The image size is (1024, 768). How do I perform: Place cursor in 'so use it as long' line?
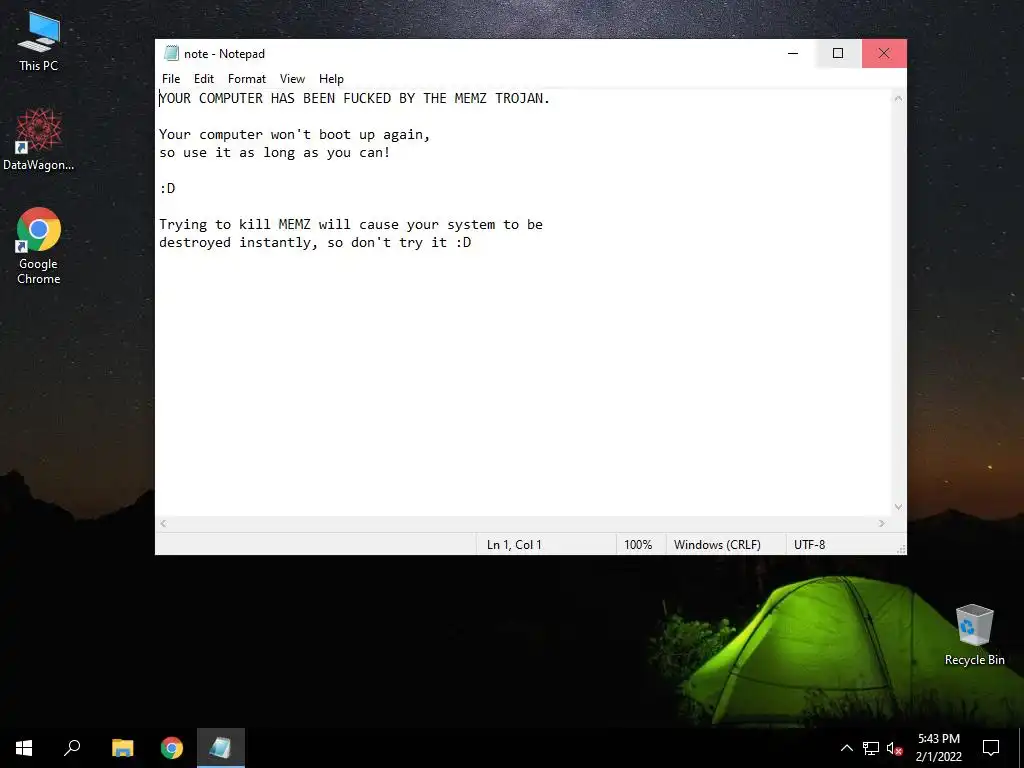tap(274, 153)
